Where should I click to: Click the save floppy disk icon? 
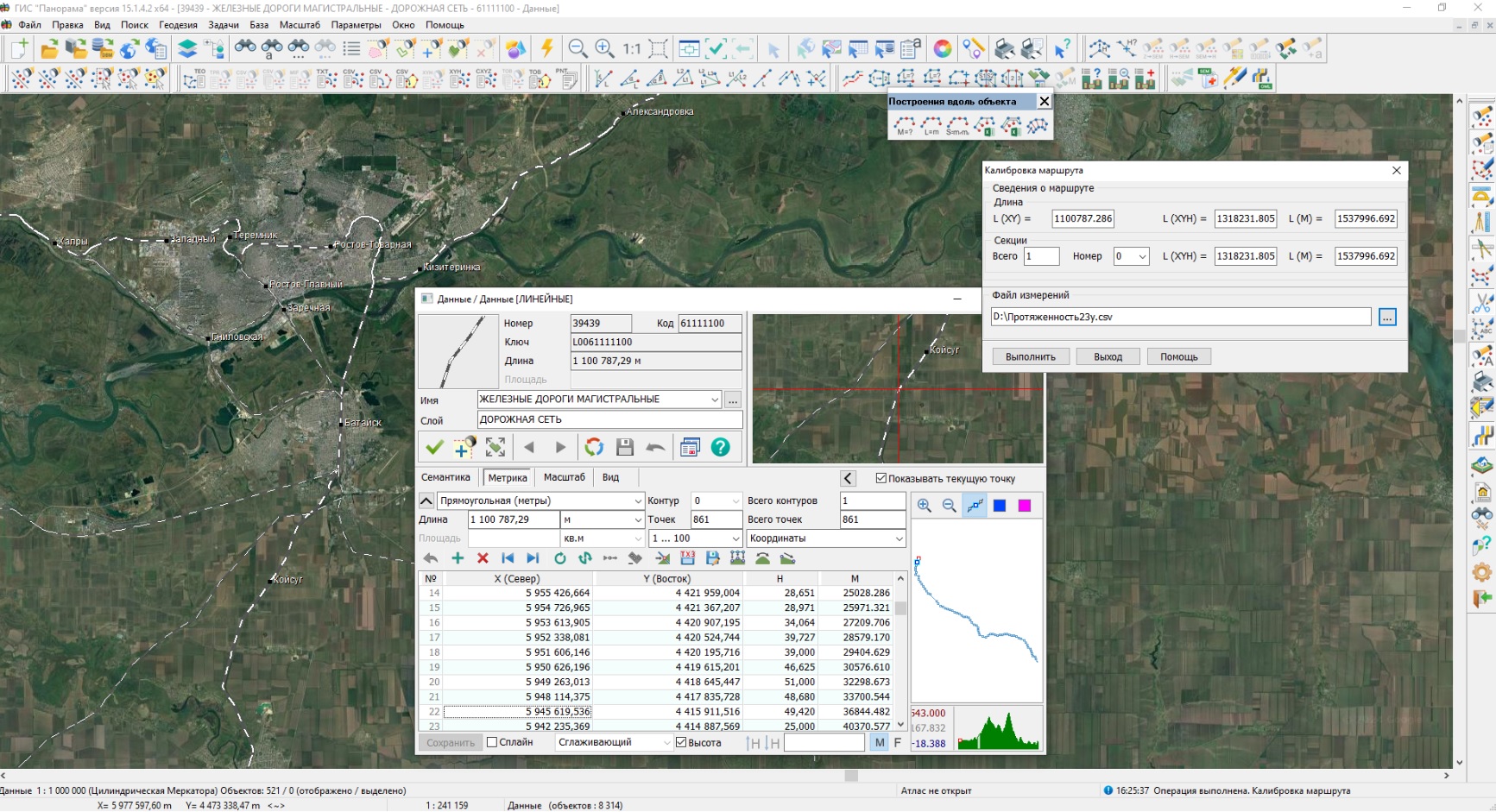tap(625, 447)
